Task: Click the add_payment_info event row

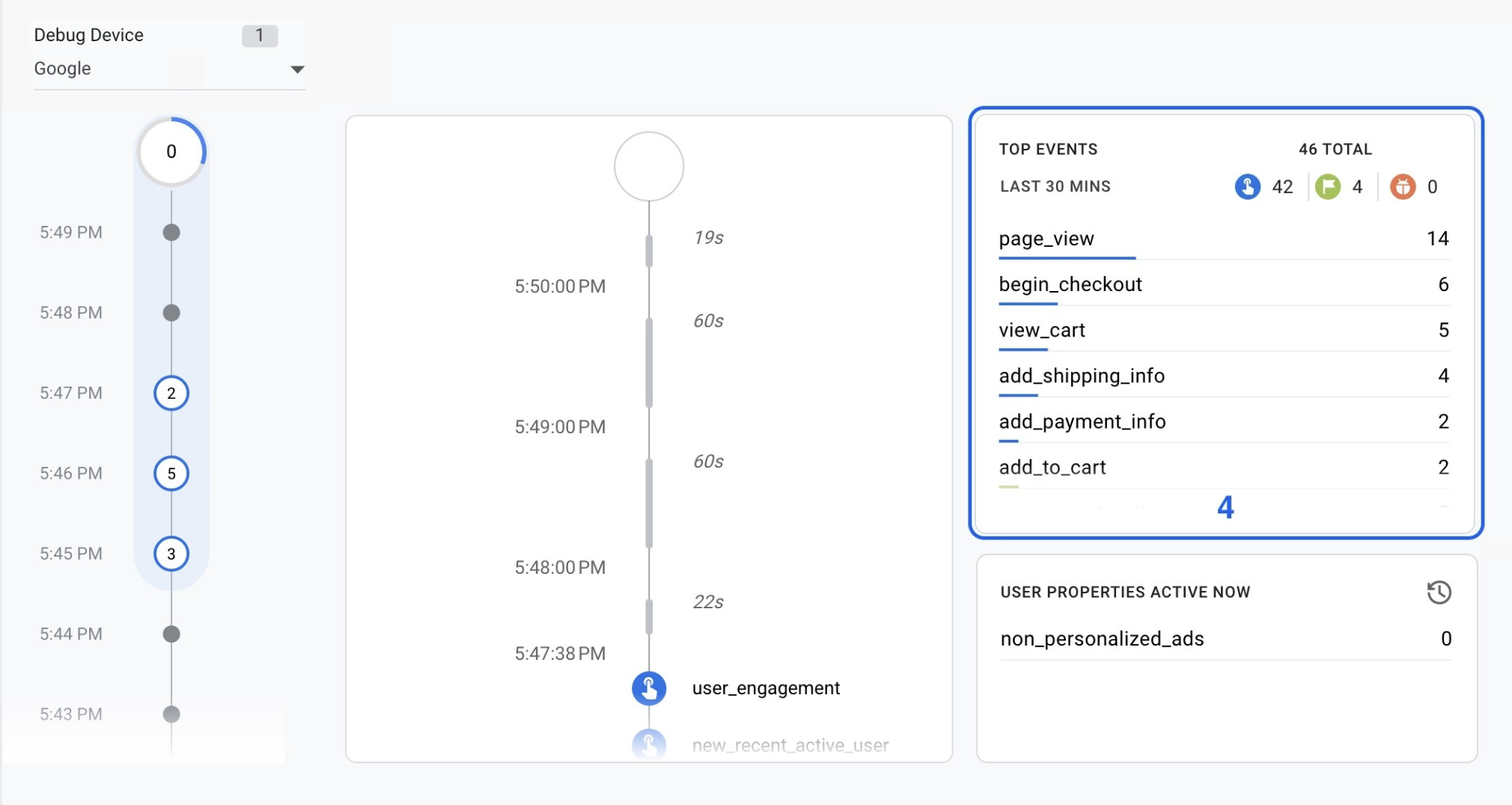Action: coord(1082,421)
